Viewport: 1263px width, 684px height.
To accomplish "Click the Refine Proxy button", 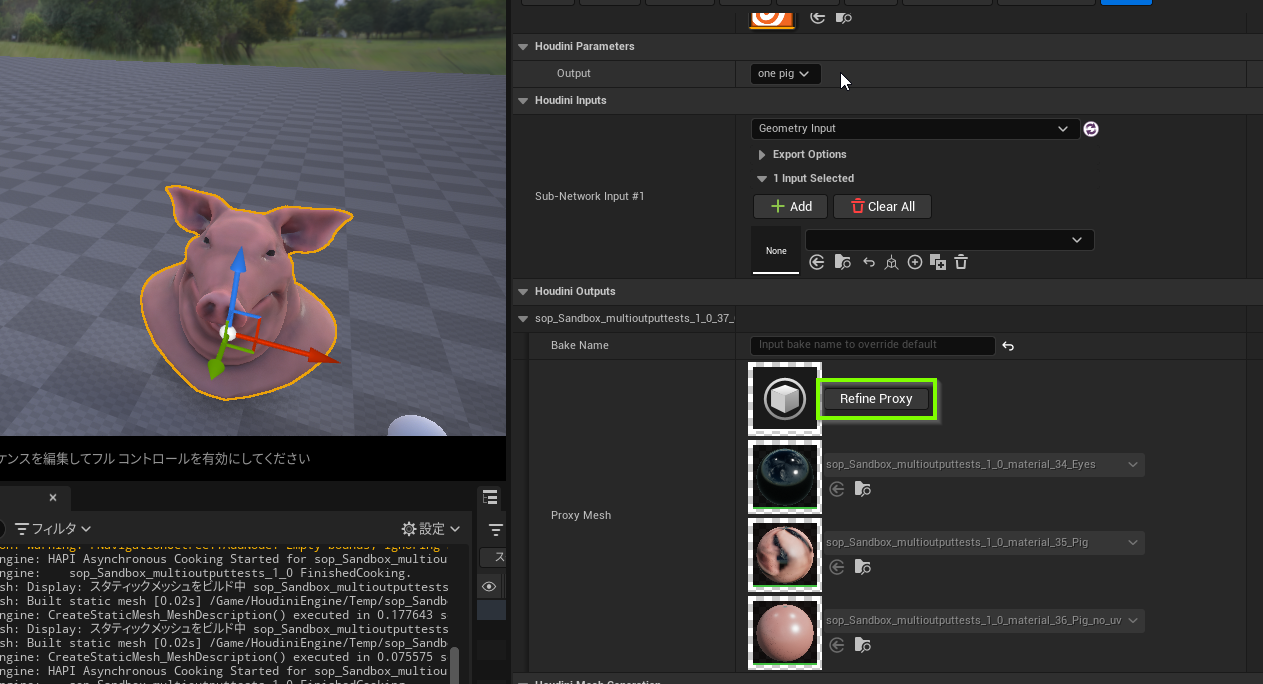I will tap(876, 399).
